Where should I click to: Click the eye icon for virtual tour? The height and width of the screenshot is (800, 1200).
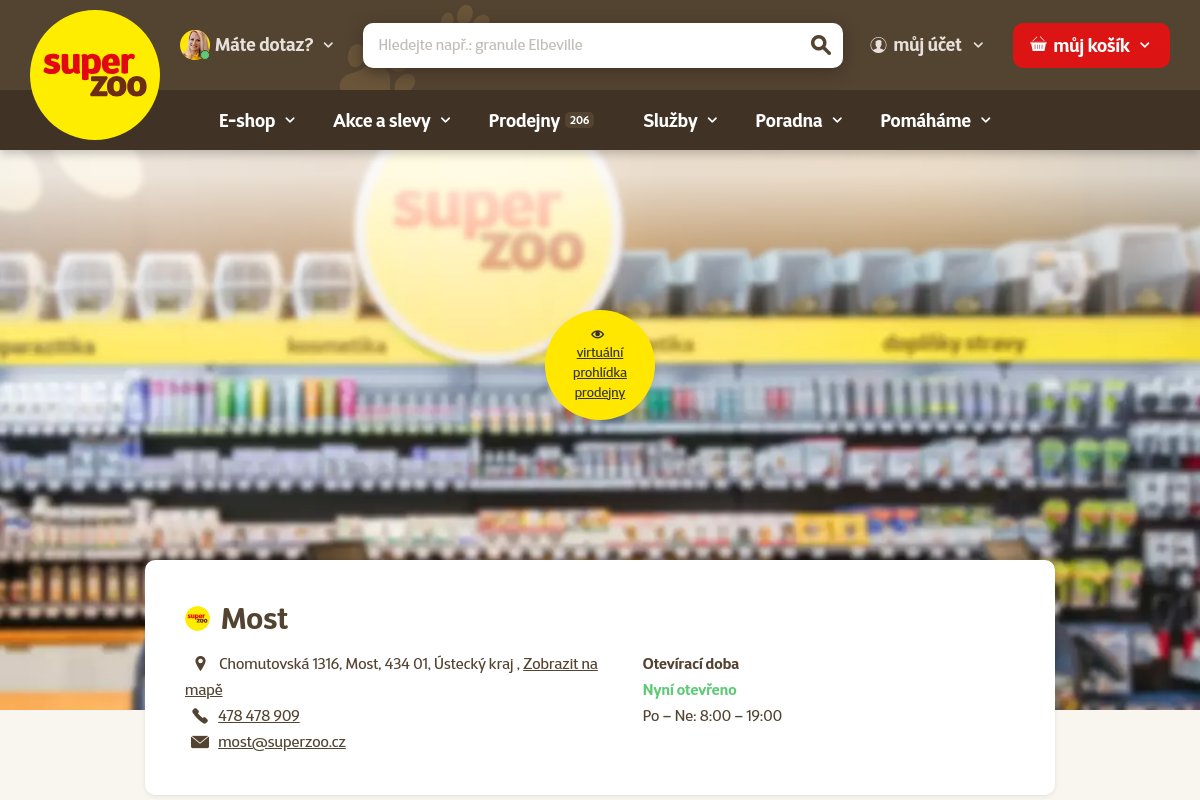point(598,334)
